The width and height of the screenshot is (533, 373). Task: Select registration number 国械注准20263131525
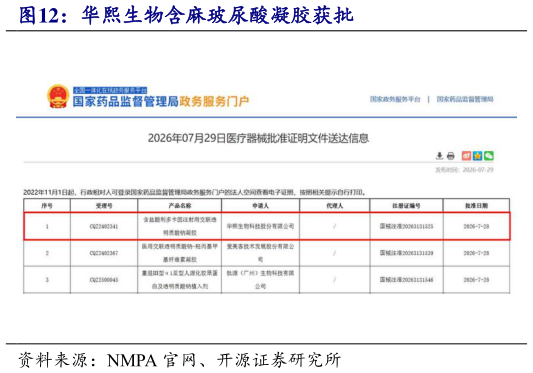tap(407, 226)
